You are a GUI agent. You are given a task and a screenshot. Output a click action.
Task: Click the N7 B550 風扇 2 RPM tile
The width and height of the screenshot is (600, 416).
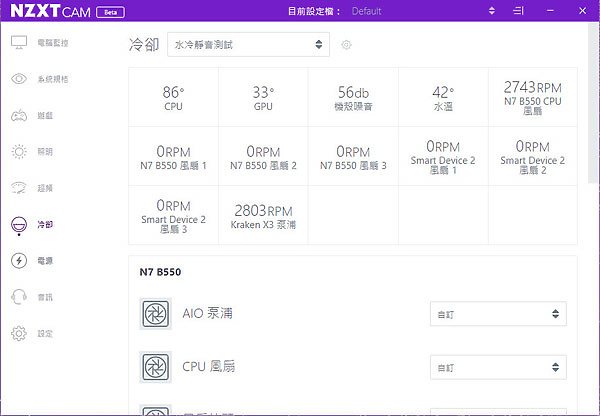click(263, 157)
